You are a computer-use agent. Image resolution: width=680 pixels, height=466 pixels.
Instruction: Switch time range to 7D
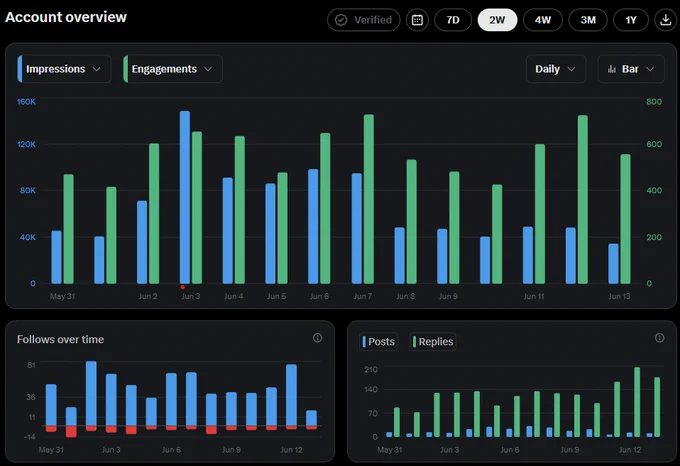point(453,20)
